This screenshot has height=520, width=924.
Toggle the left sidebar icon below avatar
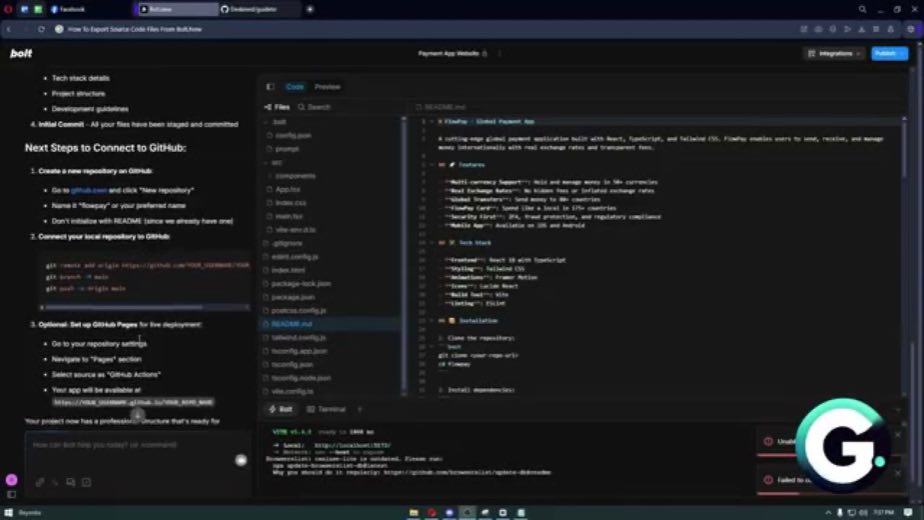coord(11,495)
